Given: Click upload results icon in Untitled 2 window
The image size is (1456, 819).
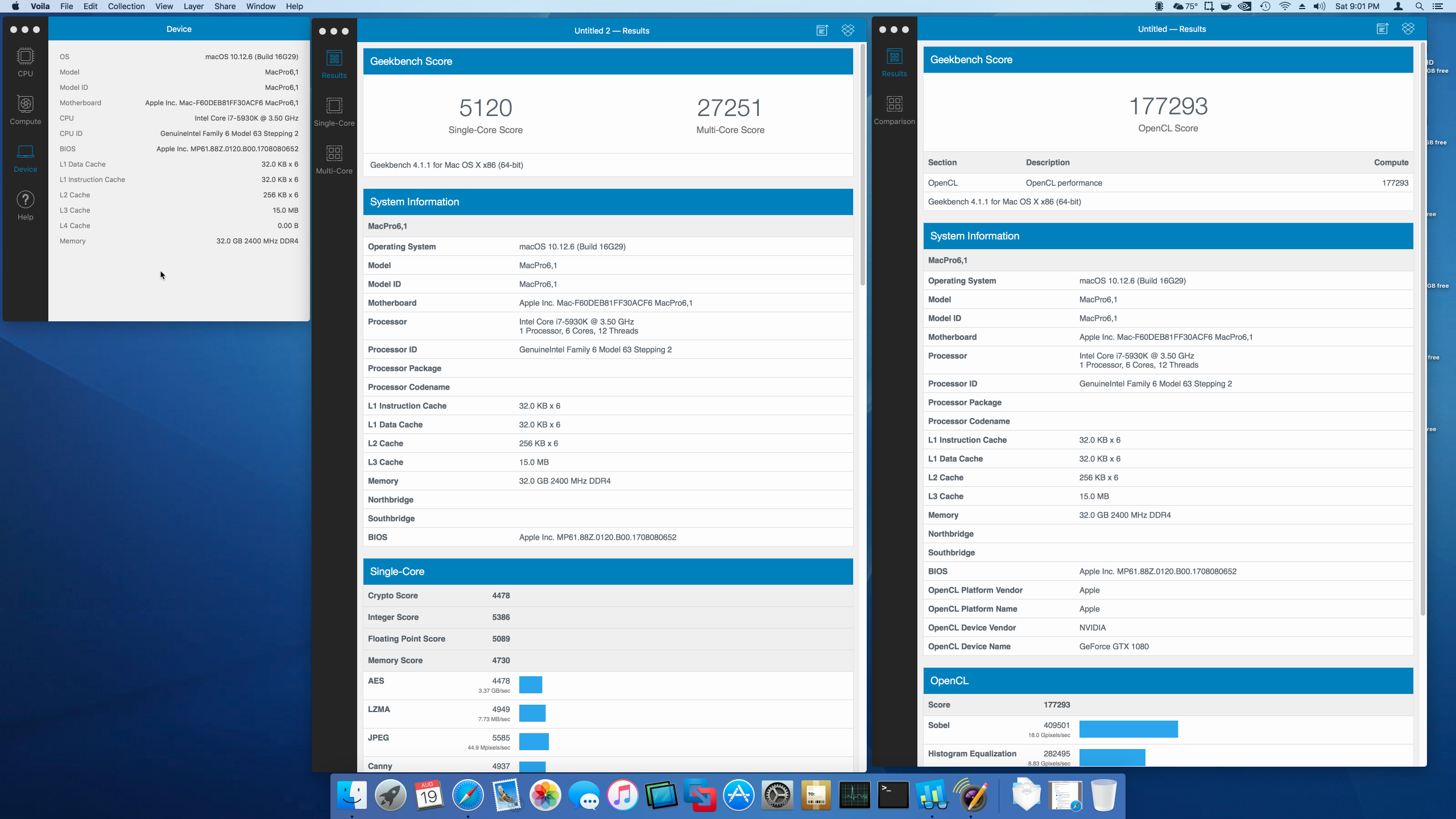Looking at the screenshot, I should 822,31.
